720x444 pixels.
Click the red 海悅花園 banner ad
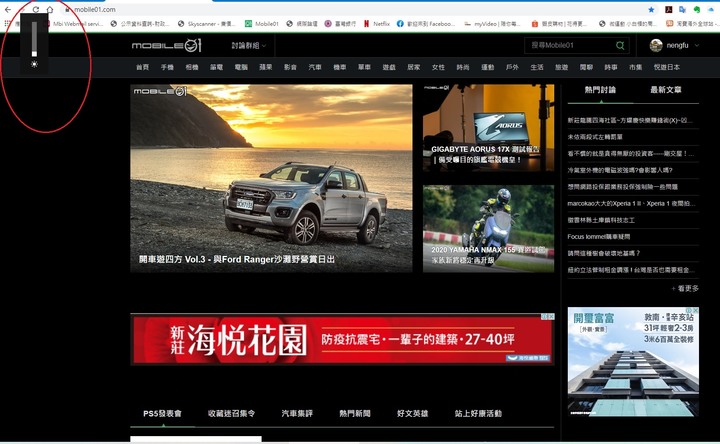click(342, 340)
